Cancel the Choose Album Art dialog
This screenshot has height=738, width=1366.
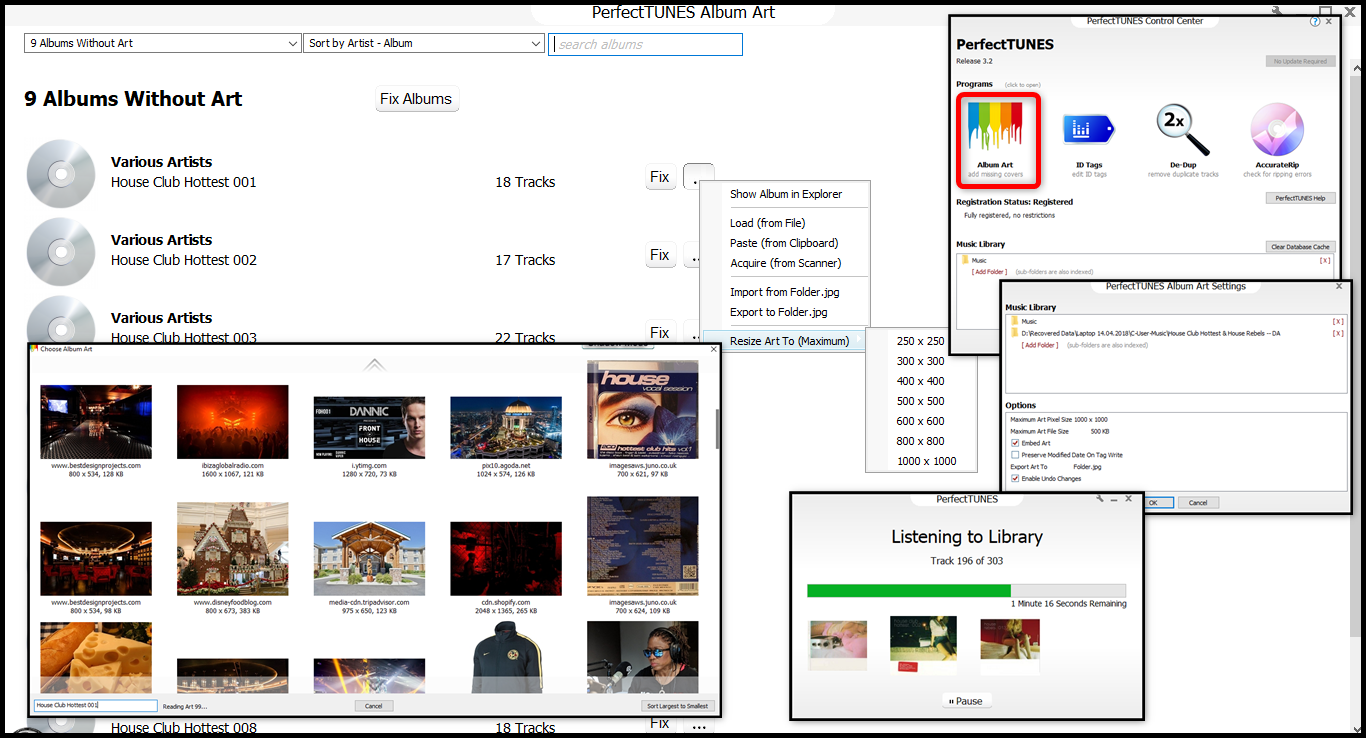coord(373,706)
